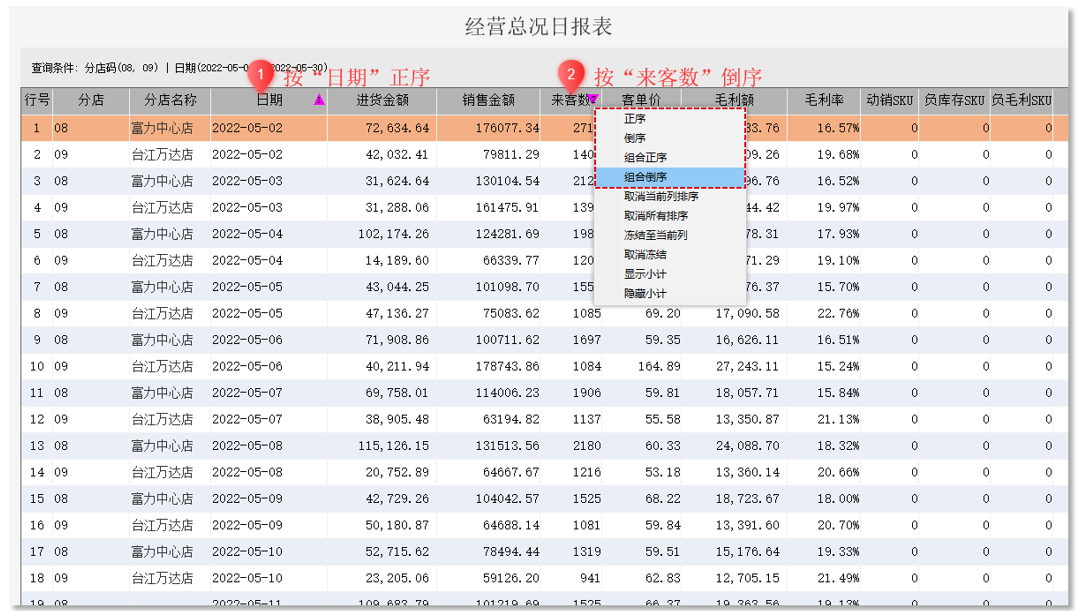Pick 取消所有排序 menu option
1078x611 pixels.
pos(656,216)
